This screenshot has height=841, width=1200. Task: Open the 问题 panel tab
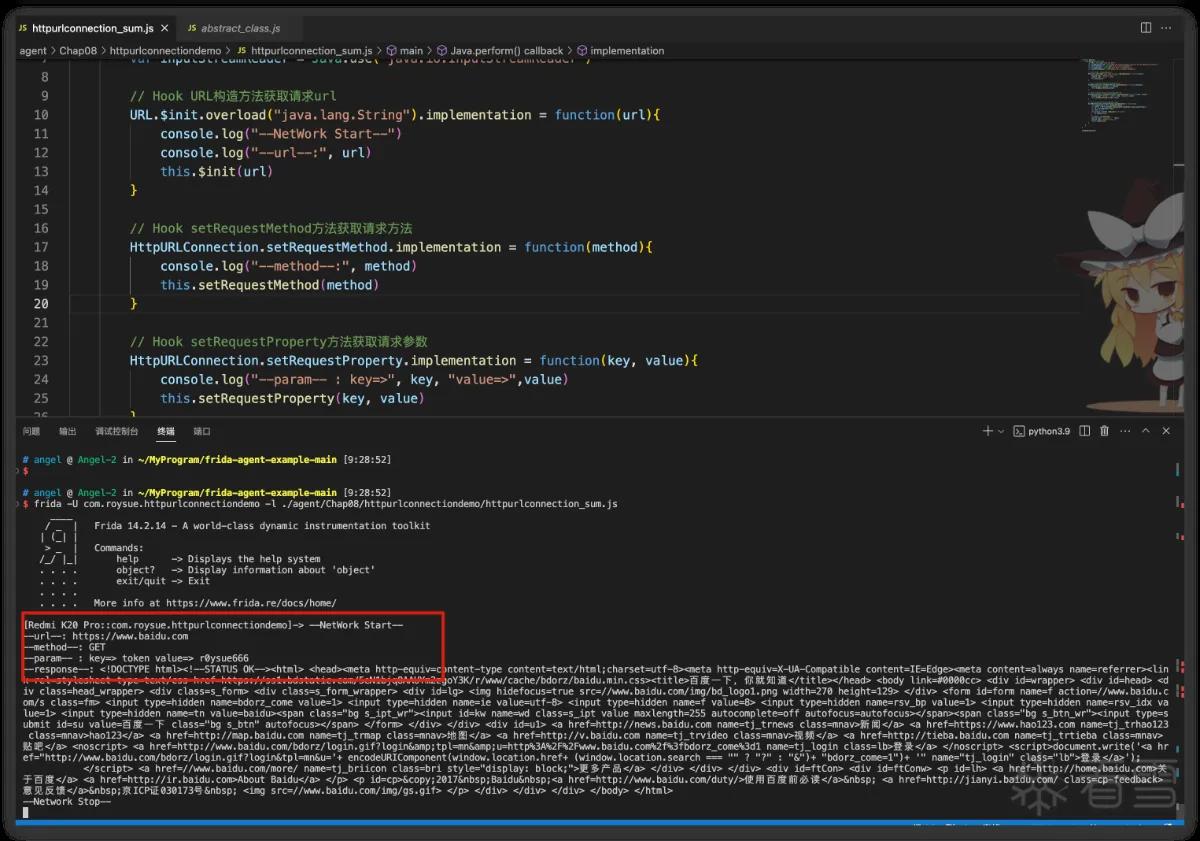pyautogui.click(x=31, y=431)
